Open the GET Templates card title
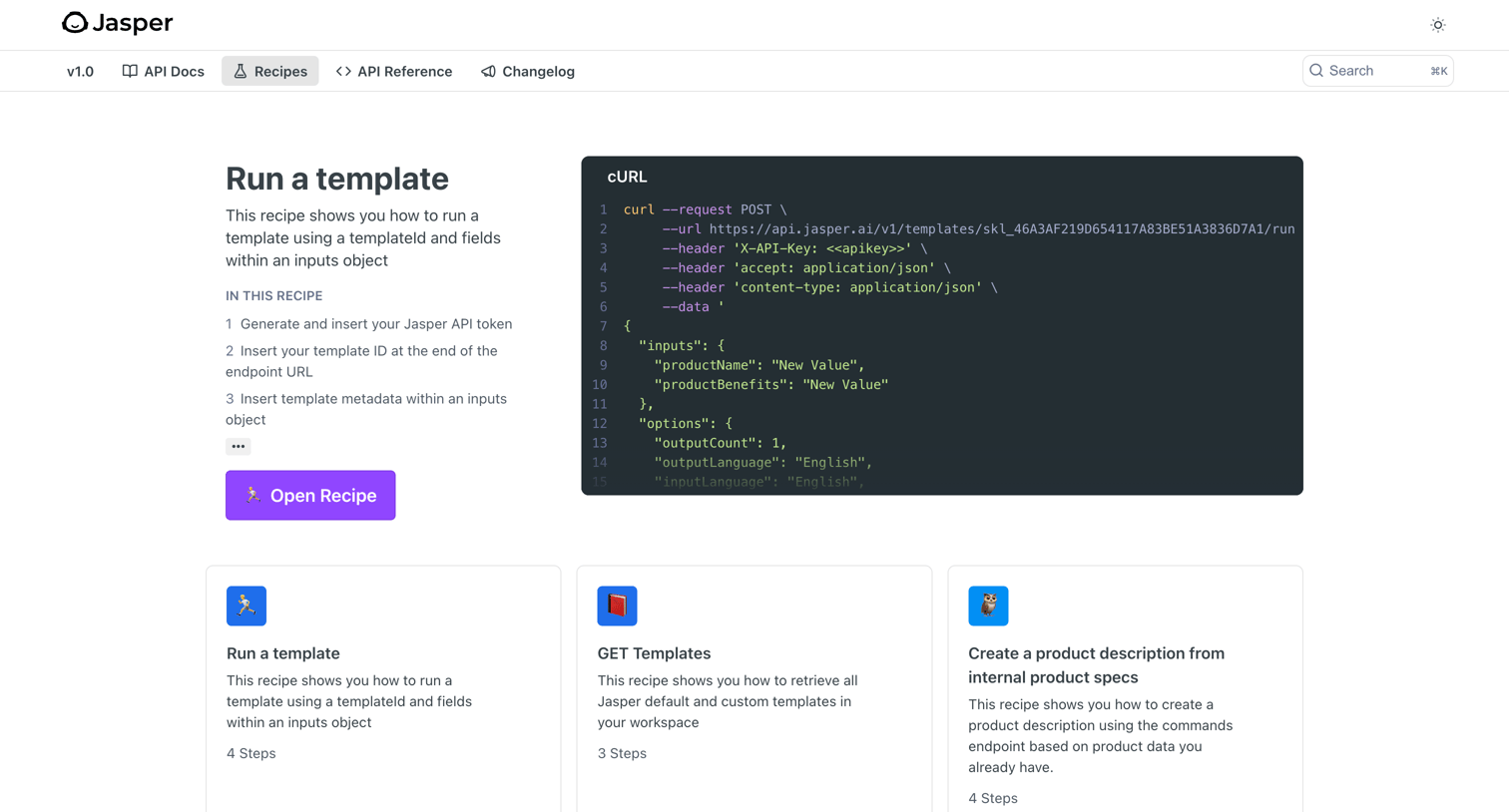 pyautogui.click(x=654, y=653)
